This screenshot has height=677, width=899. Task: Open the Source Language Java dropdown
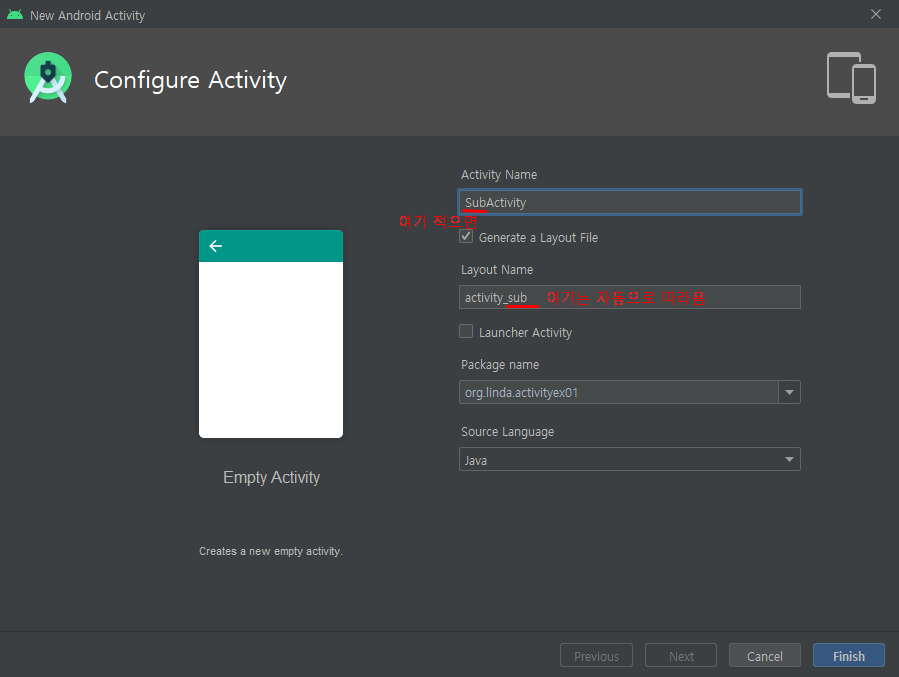click(630, 459)
